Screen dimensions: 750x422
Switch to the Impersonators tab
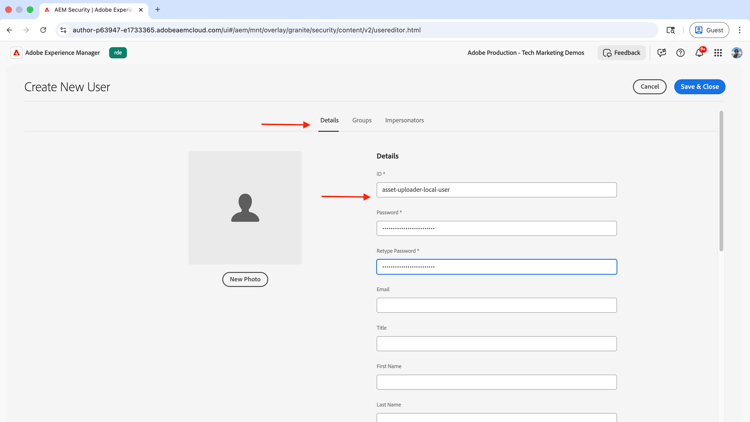tap(404, 120)
